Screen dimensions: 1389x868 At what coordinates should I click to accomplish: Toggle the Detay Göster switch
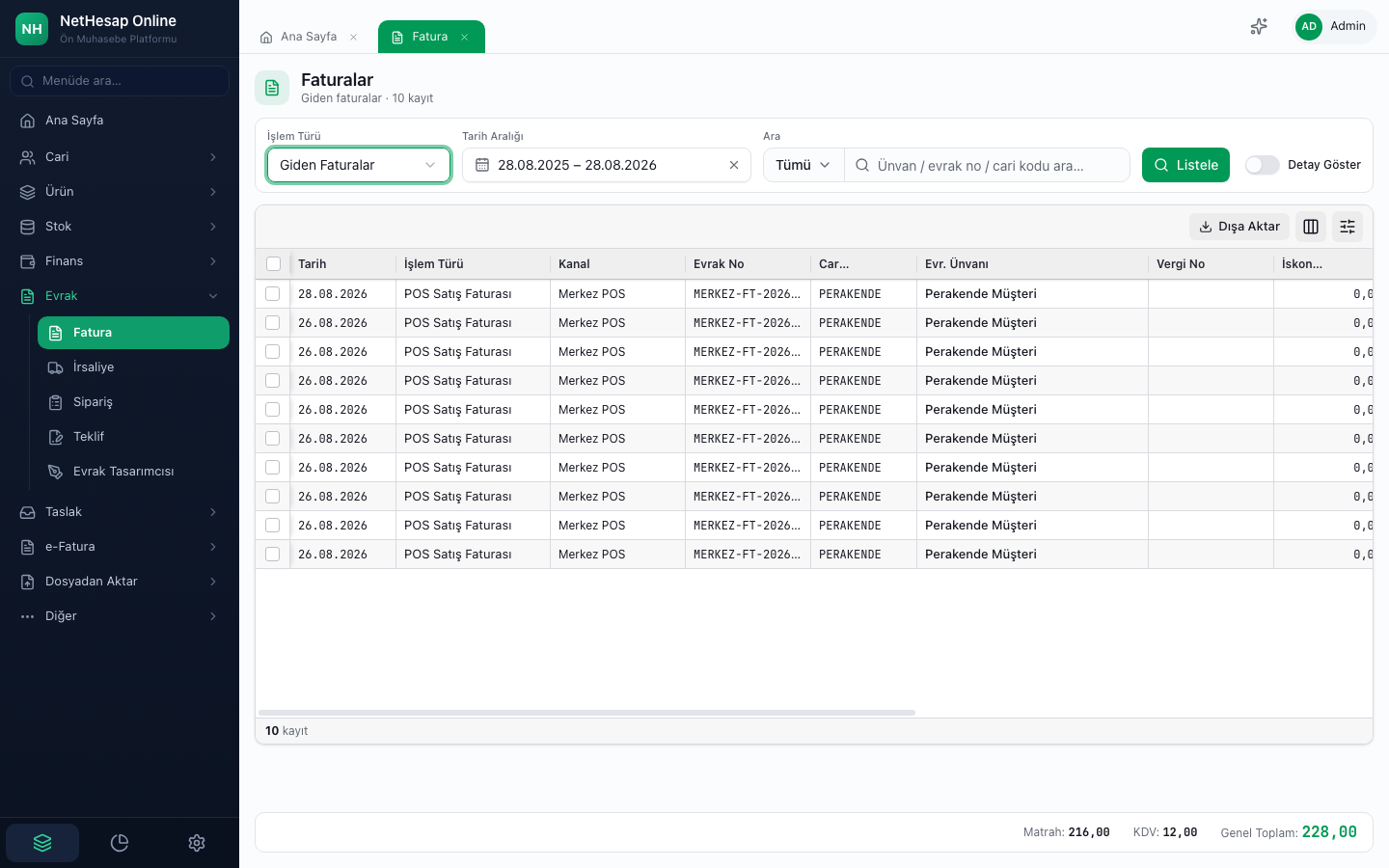click(x=1262, y=165)
